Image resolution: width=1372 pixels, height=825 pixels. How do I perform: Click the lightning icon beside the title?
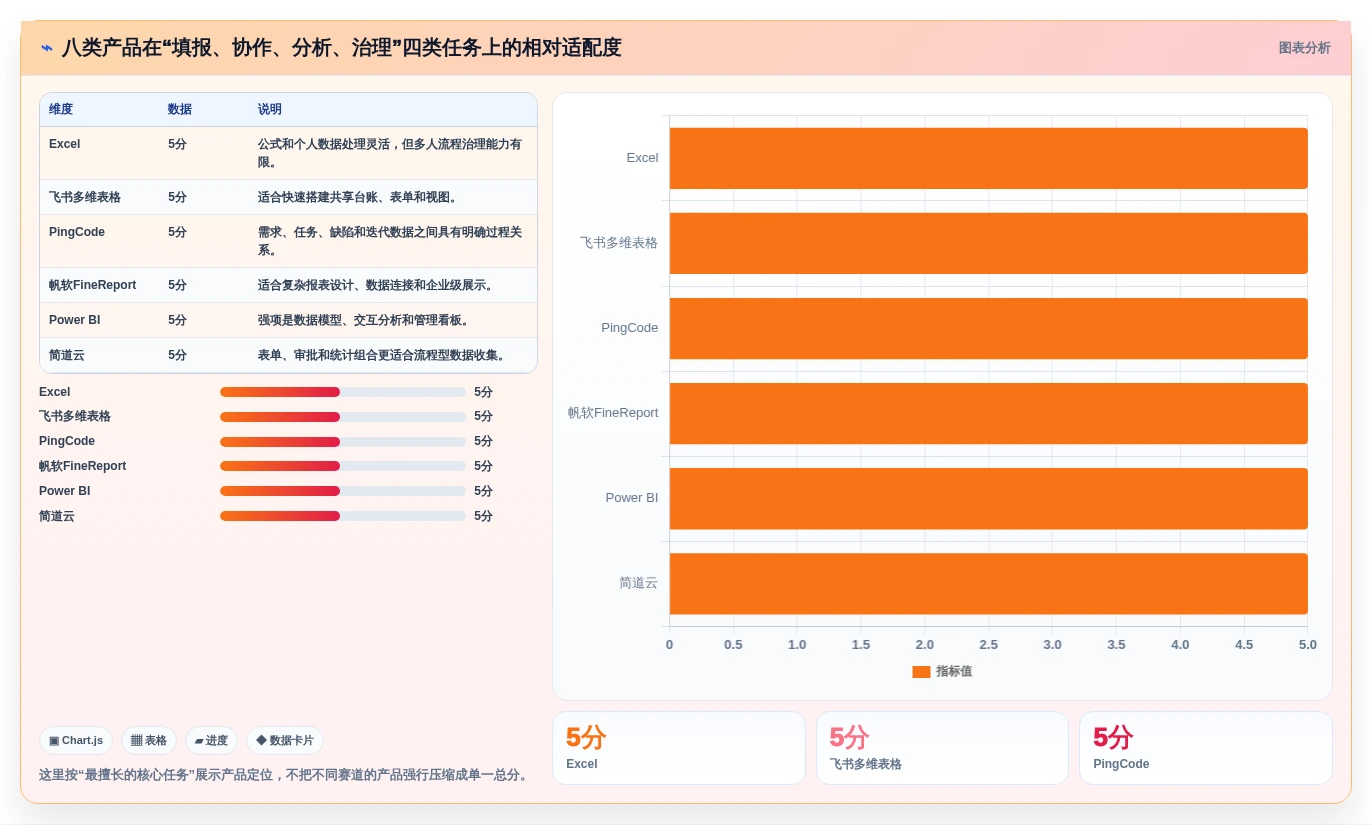(x=47, y=48)
